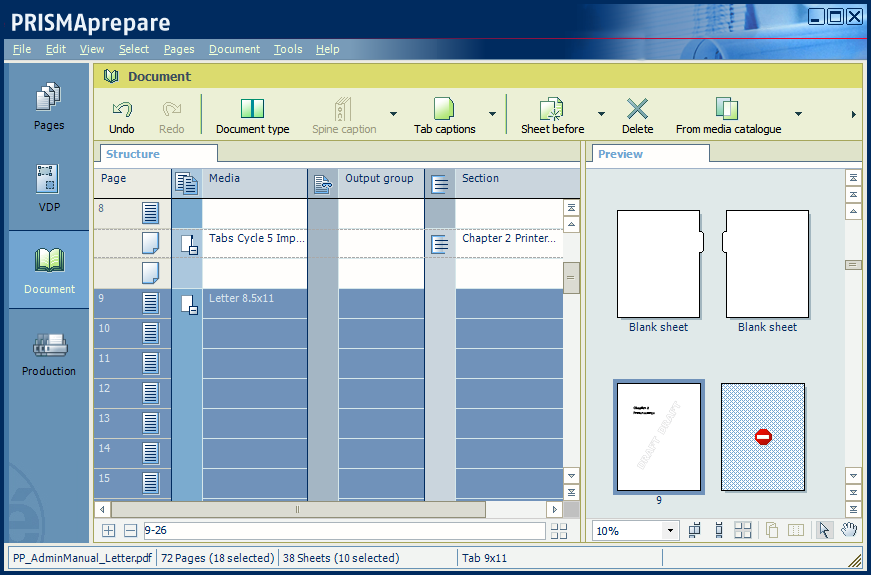Image resolution: width=871 pixels, height=575 pixels.
Task: Click the plus icon left of range field
Action: 108,531
